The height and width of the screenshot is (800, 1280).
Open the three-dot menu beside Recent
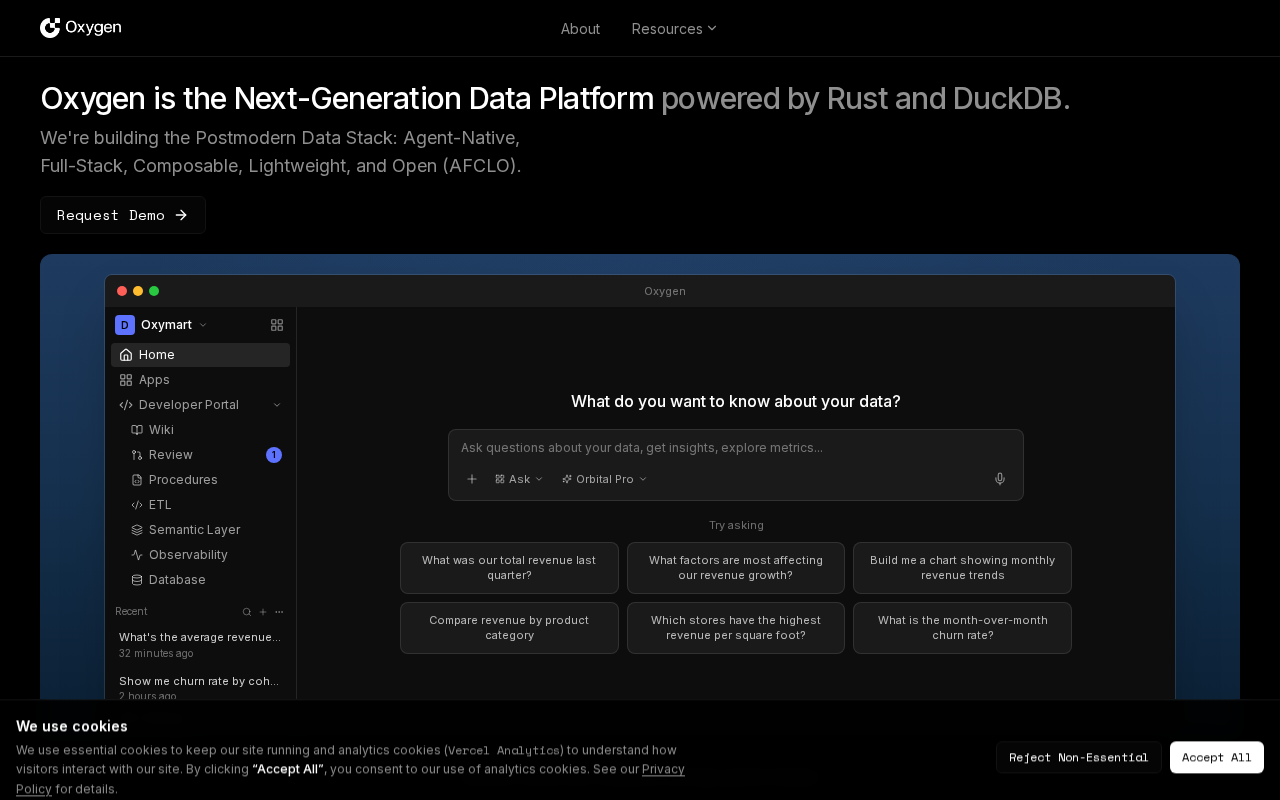(279, 612)
